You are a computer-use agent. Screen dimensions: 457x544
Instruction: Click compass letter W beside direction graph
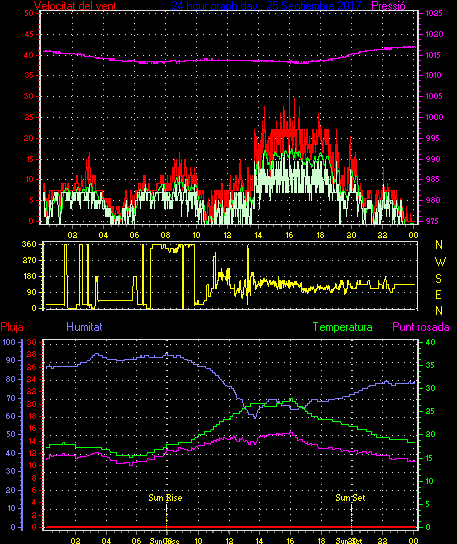click(x=440, y=262)
